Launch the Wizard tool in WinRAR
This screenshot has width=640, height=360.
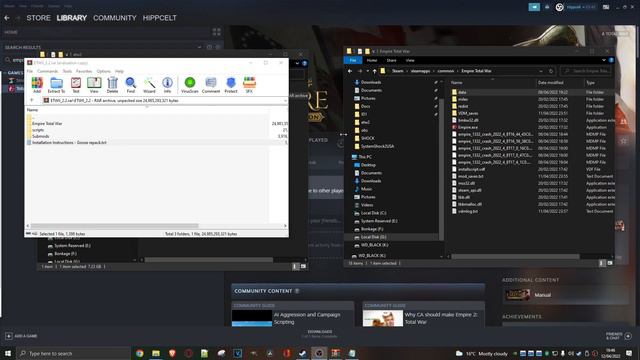pyautogui.click(x=149, y=85)
